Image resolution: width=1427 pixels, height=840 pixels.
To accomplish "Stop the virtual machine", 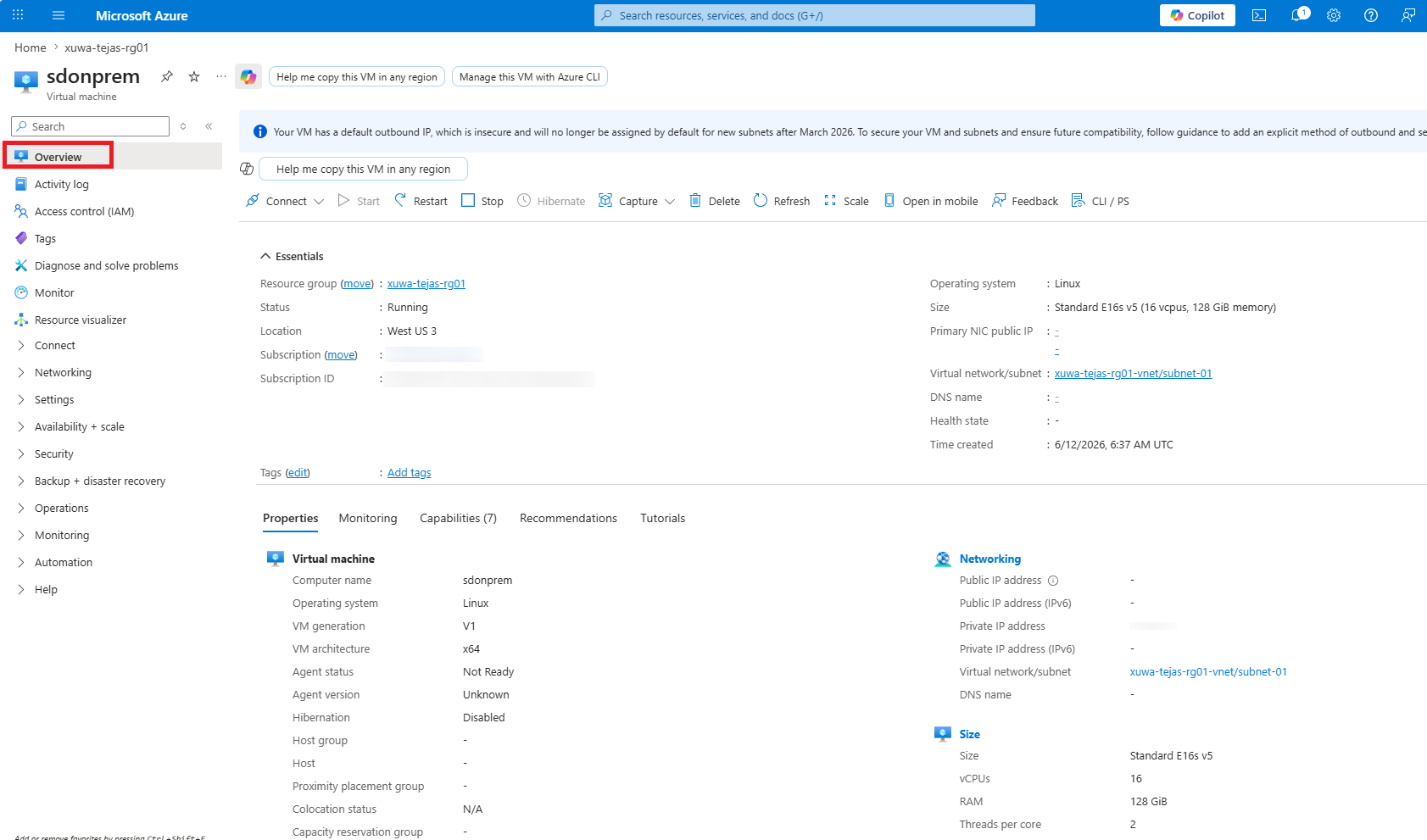I will pos(482,201).
